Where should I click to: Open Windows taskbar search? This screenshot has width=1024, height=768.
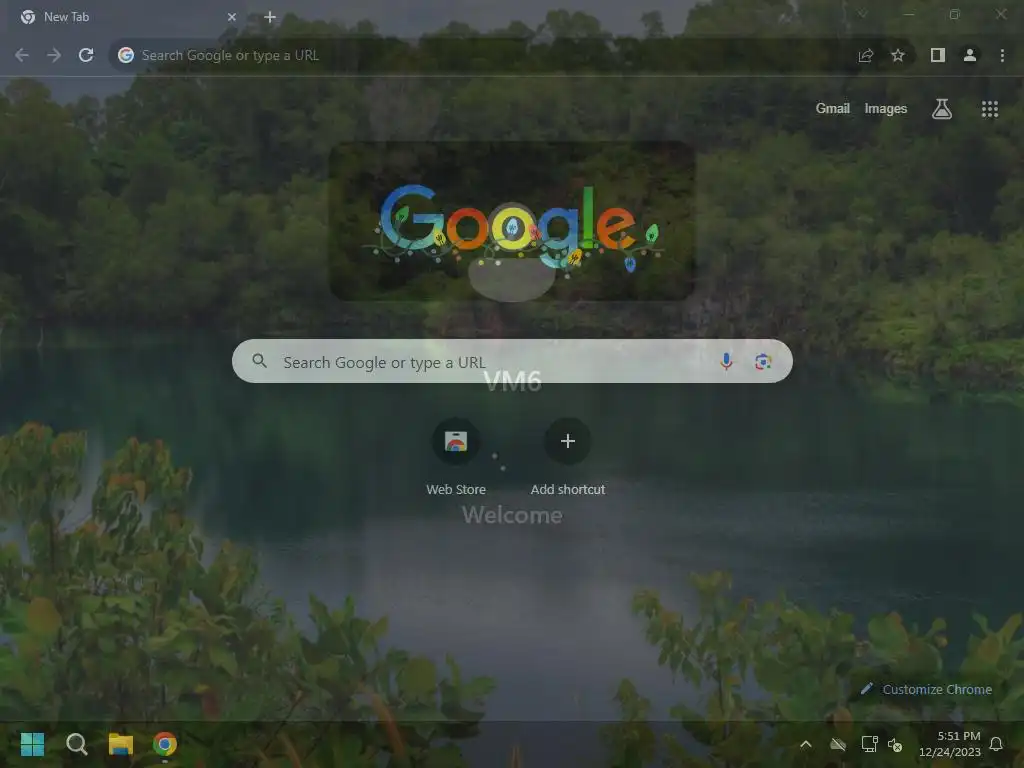(x=76, y=744)
